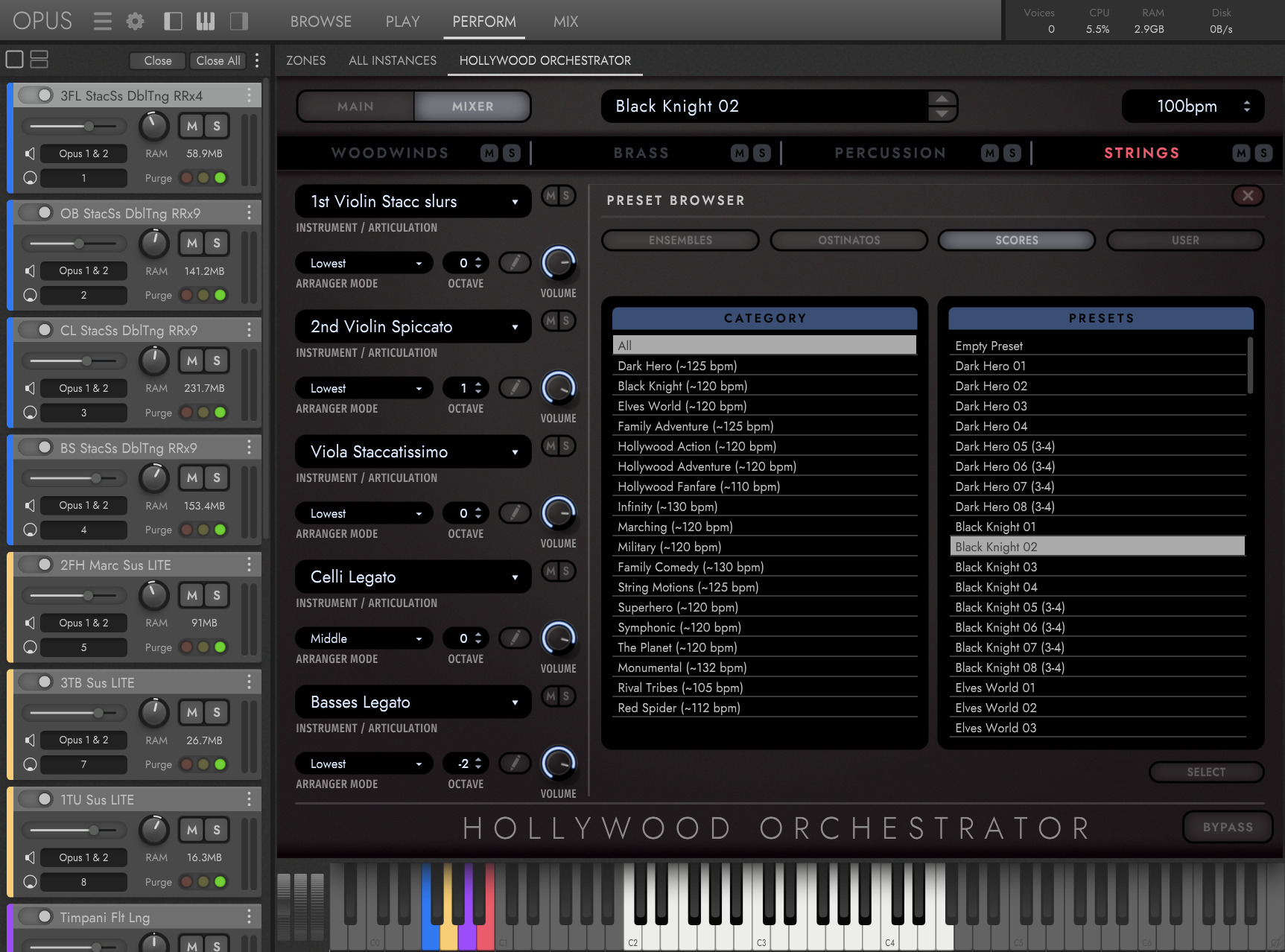Solo the OB StacSs DblTng RRx9 instrument

pyautogui.click(x=217, y=243)
